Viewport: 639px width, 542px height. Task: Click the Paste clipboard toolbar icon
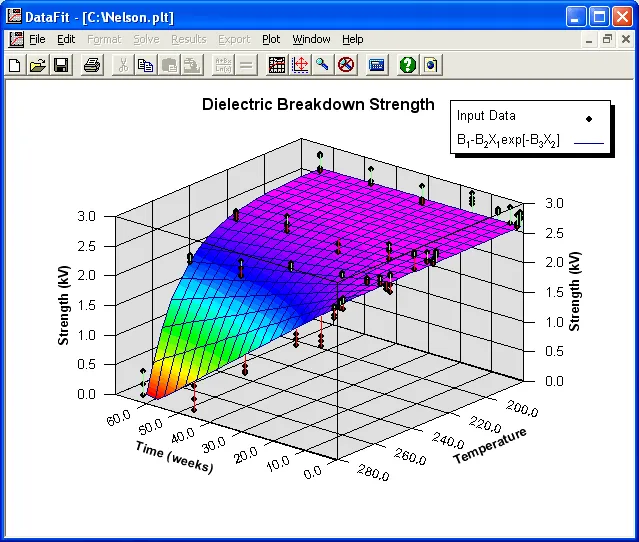pyautogui.click(x=169, y=65)
